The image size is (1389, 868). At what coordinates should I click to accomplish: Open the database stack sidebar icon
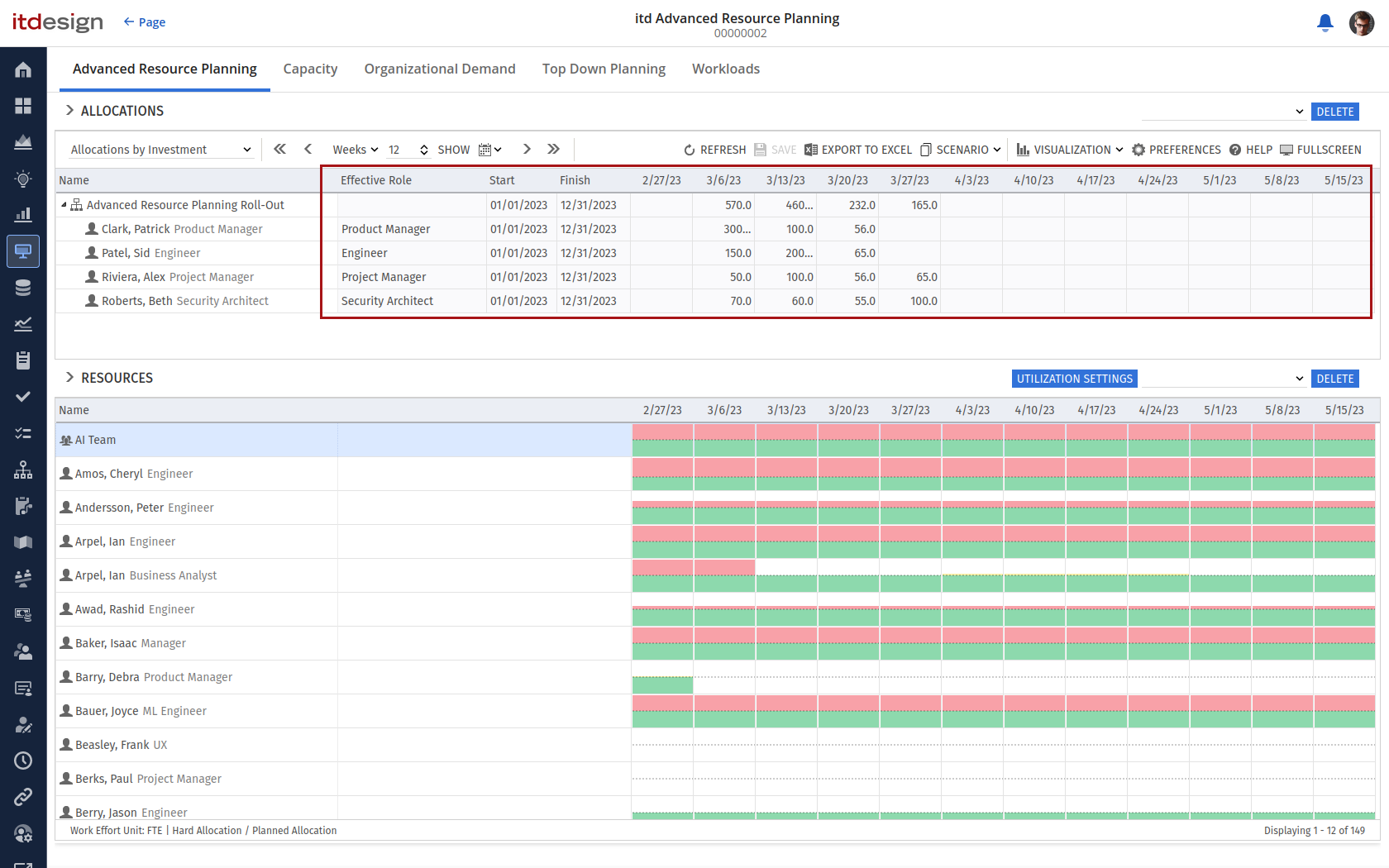pos(23,288)
